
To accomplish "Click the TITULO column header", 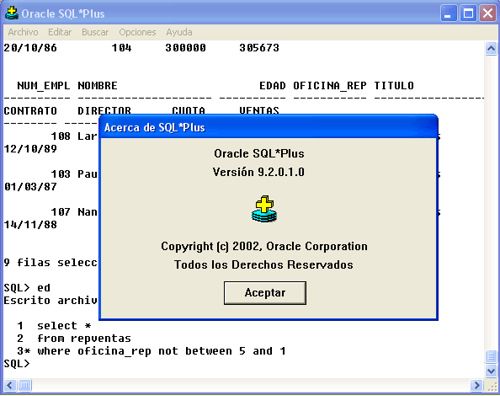I will click(x=394, y=86).
